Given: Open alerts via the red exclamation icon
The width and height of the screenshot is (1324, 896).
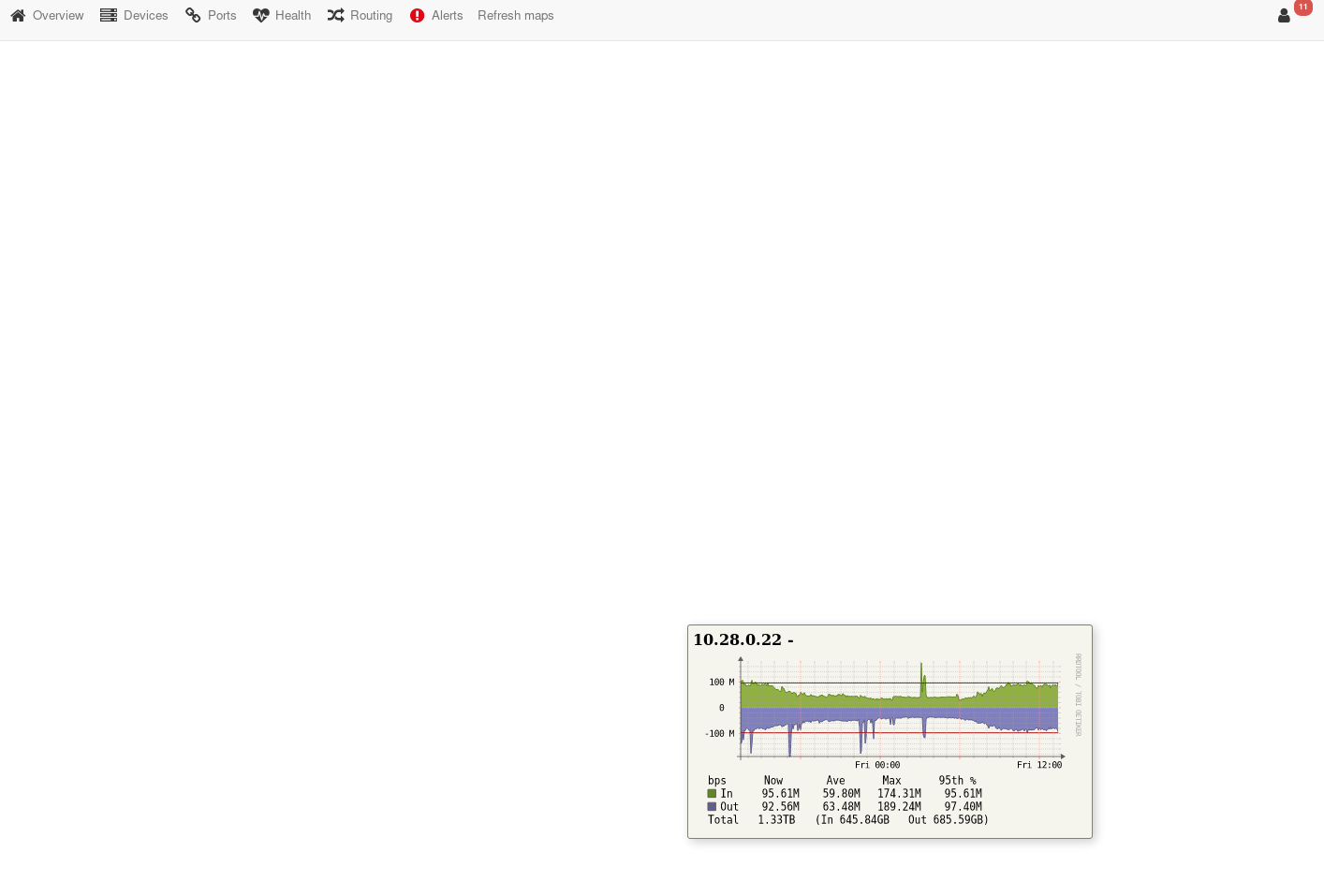Looking at the screenshot, I should (417, 15).
